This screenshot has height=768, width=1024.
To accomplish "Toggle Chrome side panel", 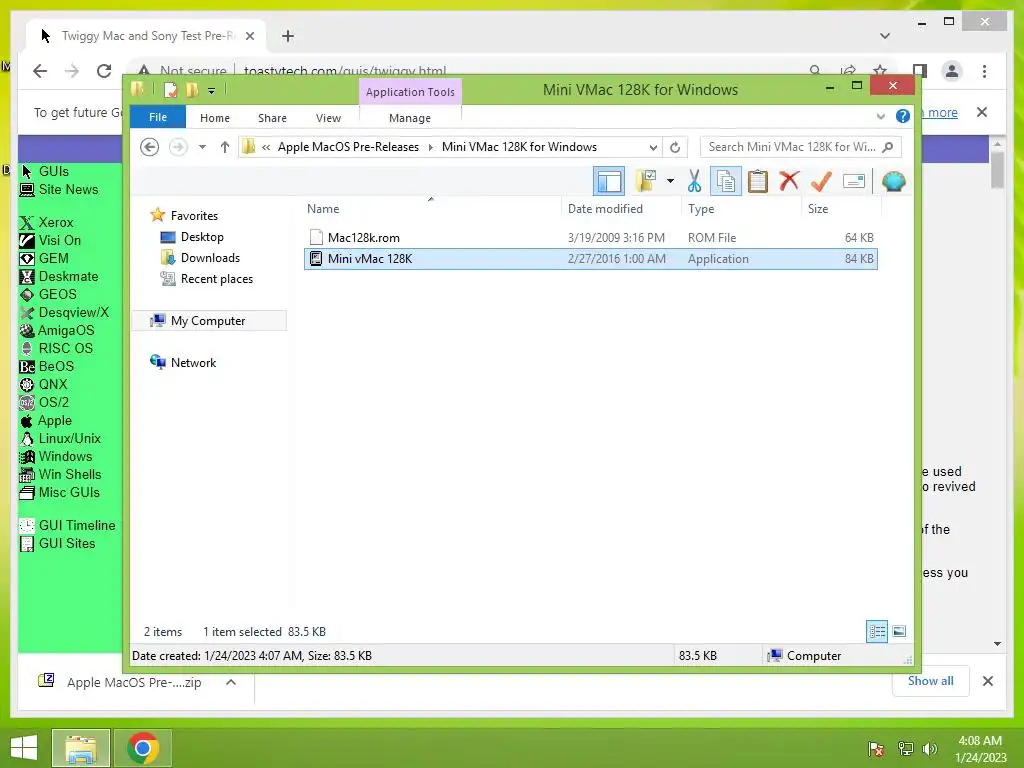I will pyautogui.click(x=920, y=71).
